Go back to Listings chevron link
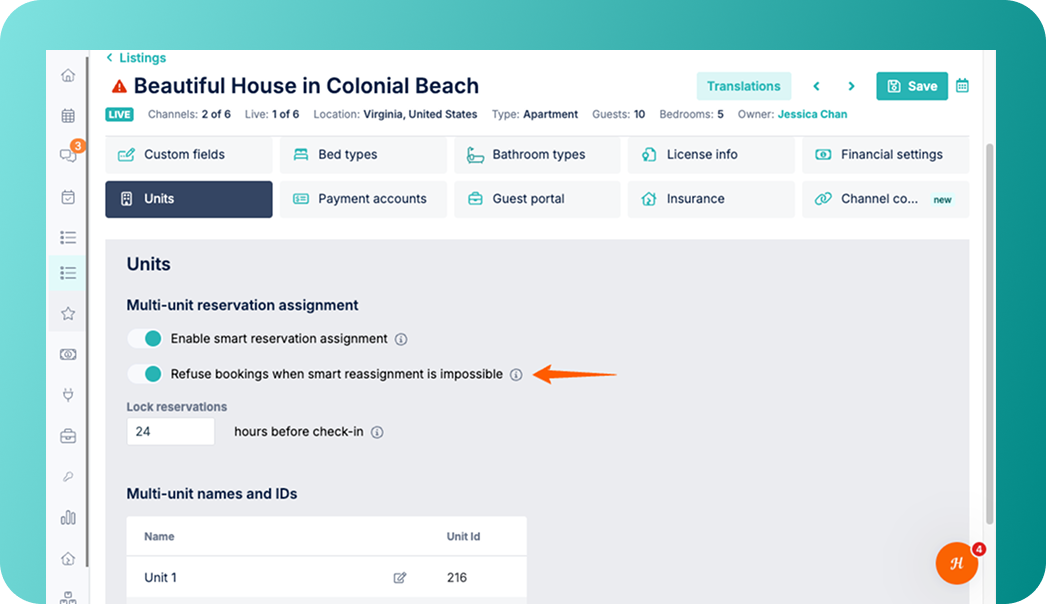This screenshot has height=604, width=1046. click(136, 57)
